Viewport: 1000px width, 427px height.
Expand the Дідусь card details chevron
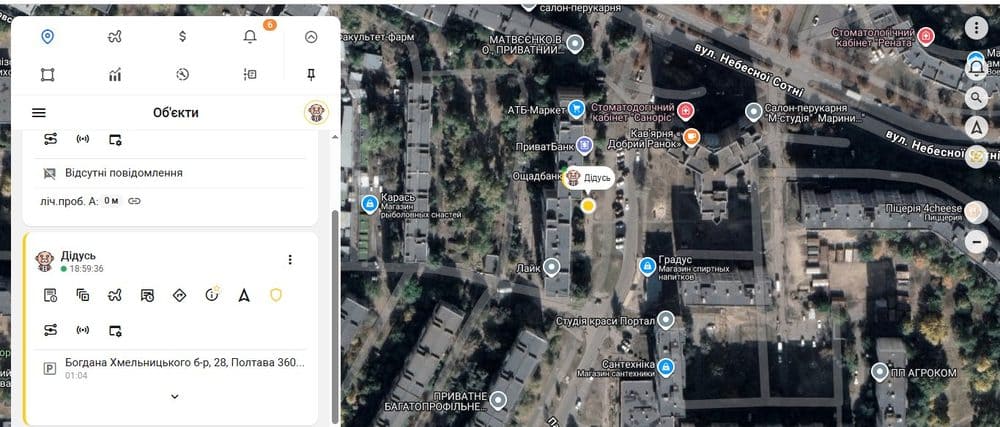pos(175,396)
